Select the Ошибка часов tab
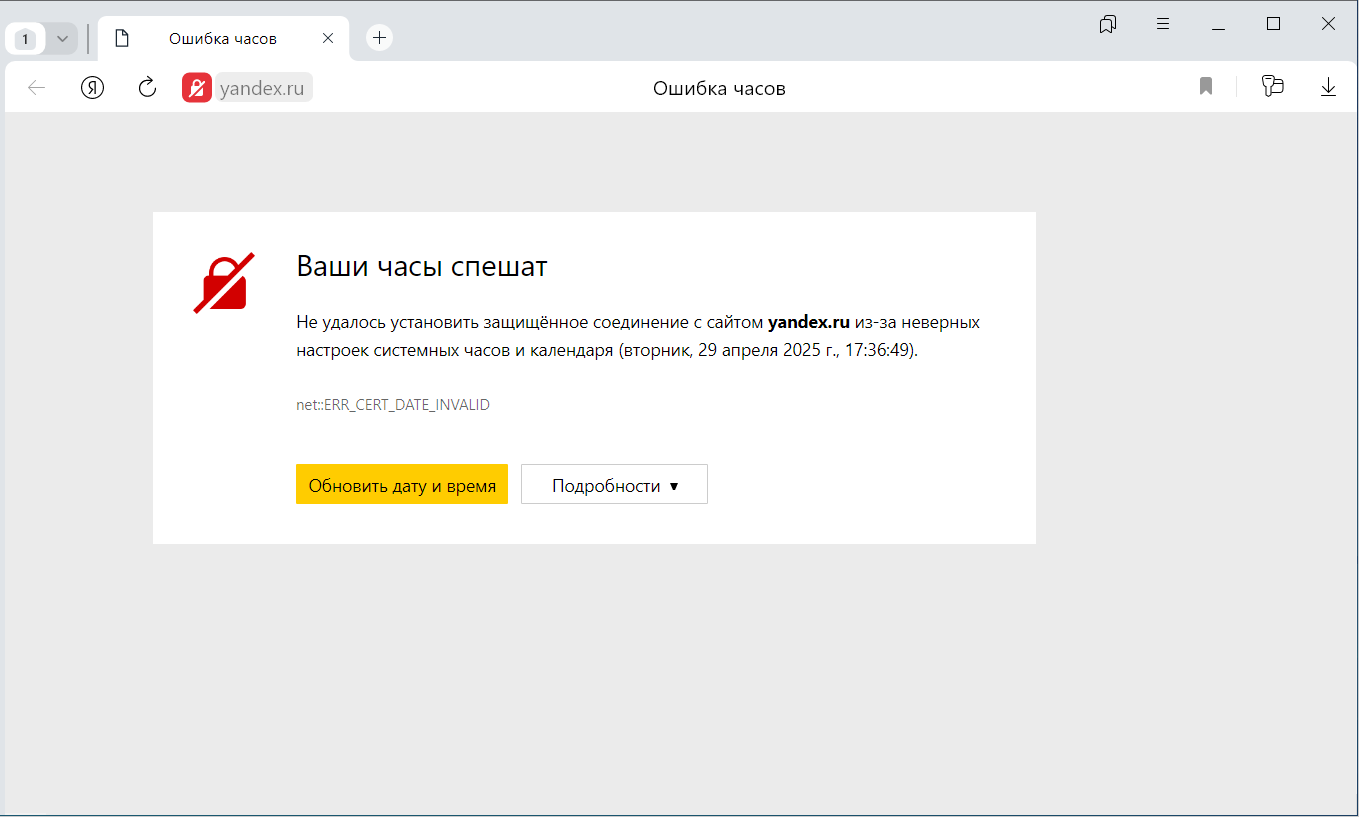This screenshot has width=1359, height=817. [x=222, y=39]
